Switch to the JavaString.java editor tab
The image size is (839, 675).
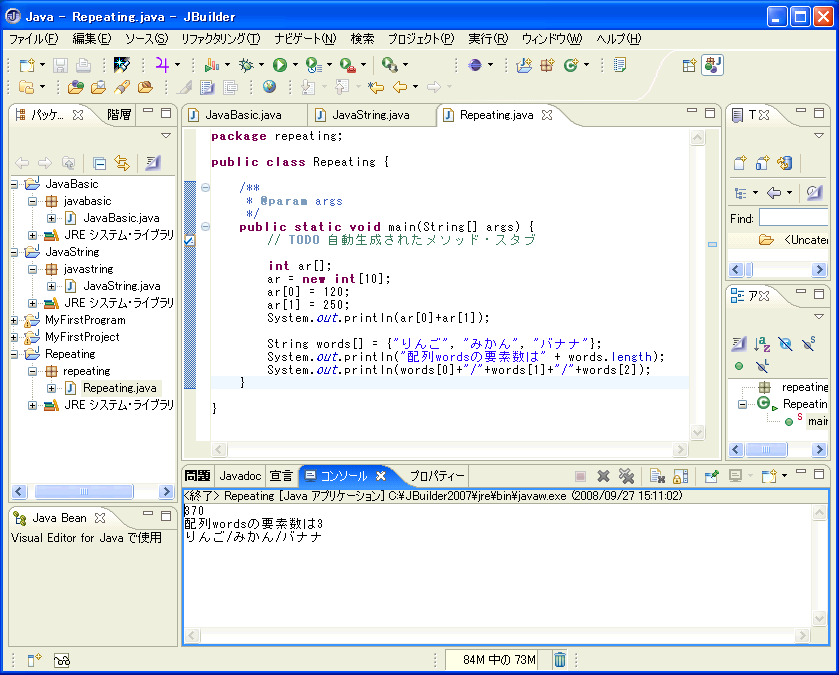coord(370,115)
